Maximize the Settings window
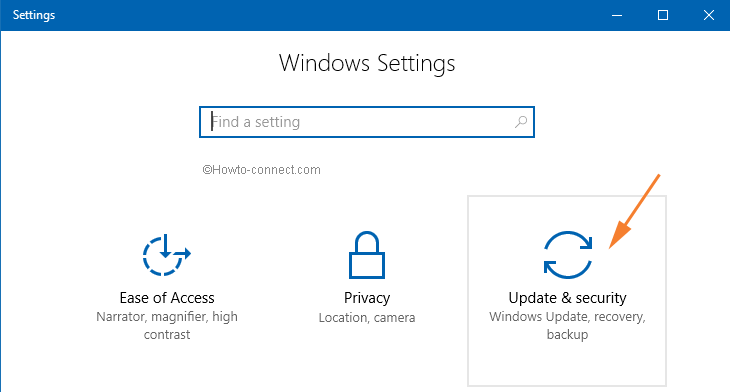The height and width of the screenshot is (392, 730). tap(663, 15)
